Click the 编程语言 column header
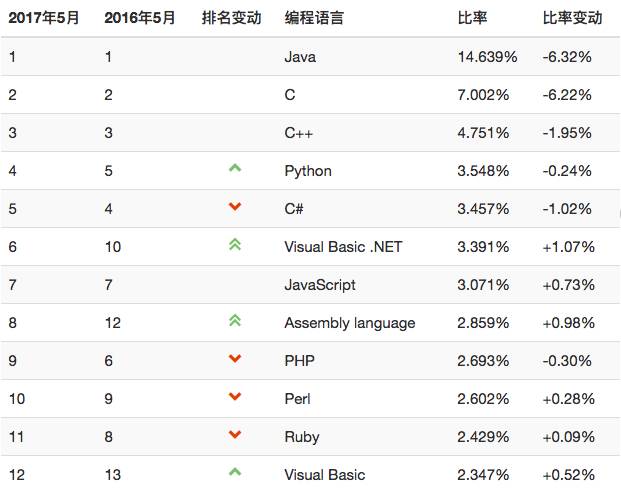621x491 pixels. pyautogui.click(x=314, y=19)
